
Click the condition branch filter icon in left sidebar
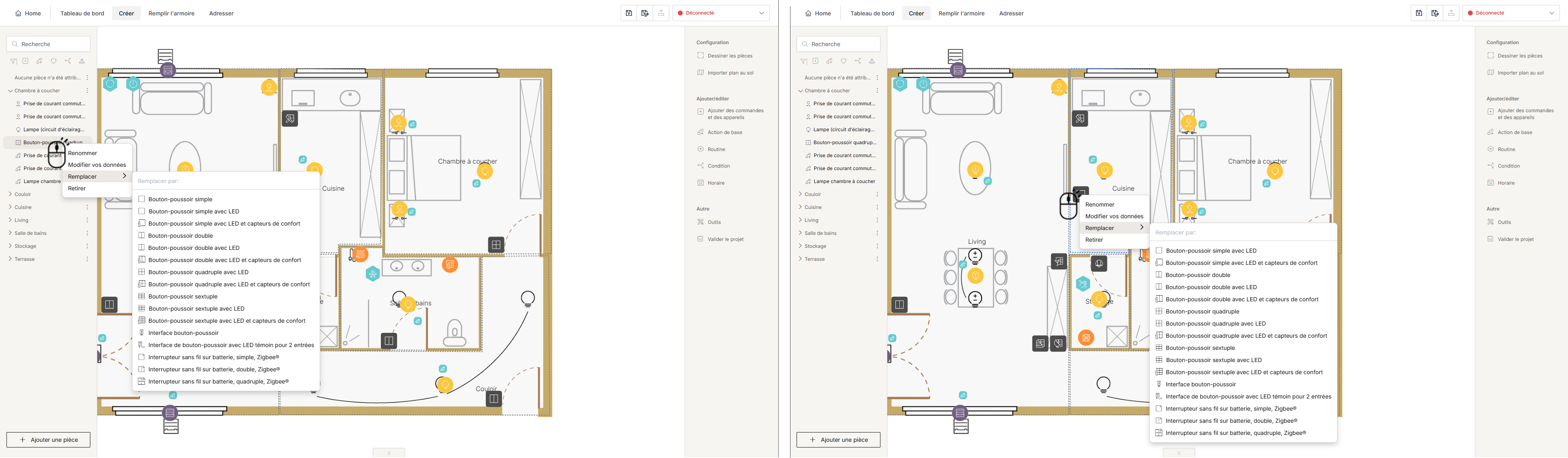pos(68,61)
